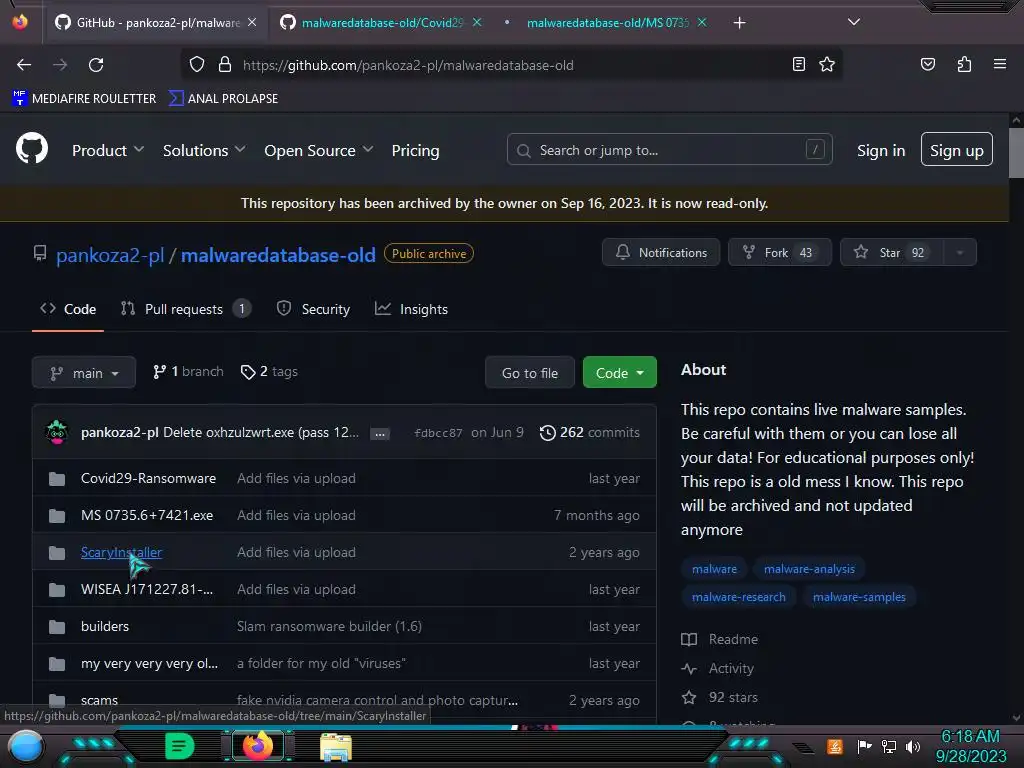Open MEDIAFIRE ROULETTER bookmark
1024x768 pixels.
(x=84, y=99)
